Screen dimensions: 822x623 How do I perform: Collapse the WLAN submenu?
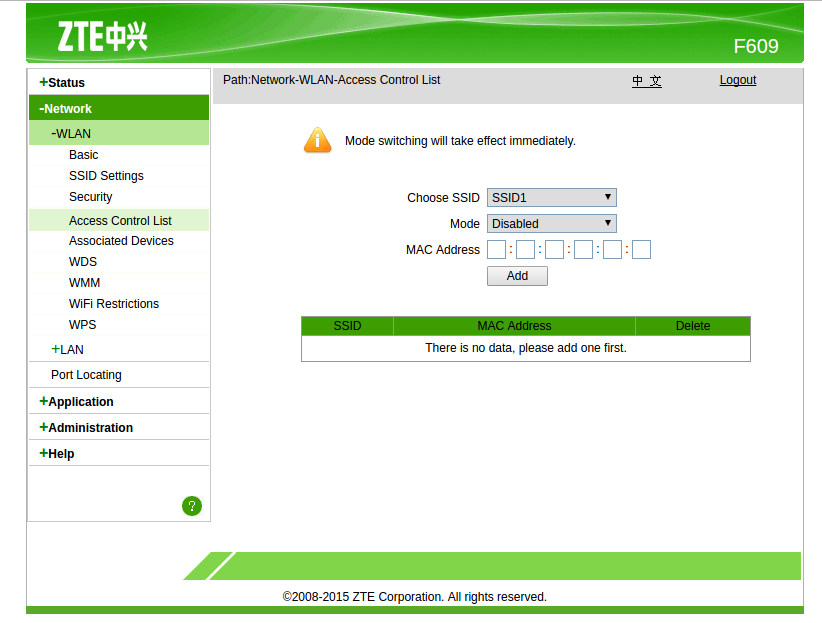click(x=71, y=134)
